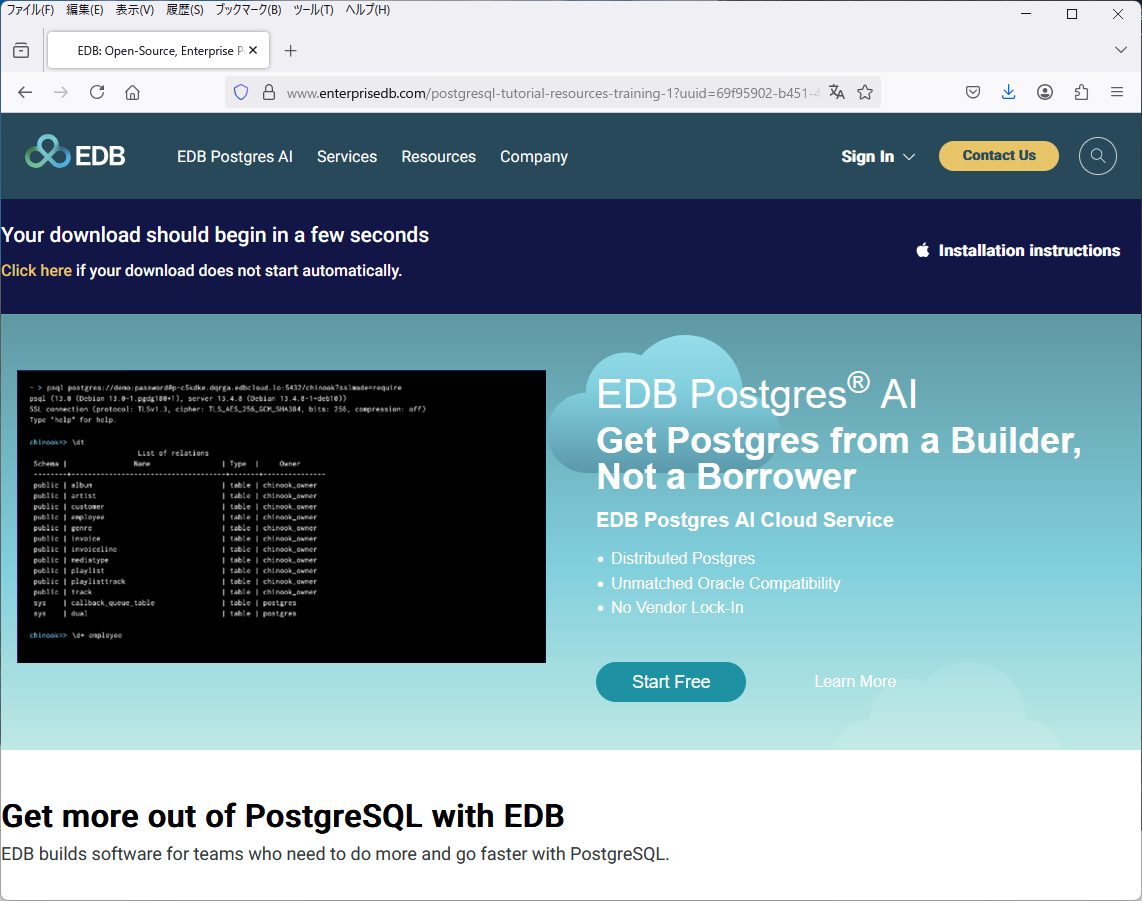Open the Firefox View tab icon
1142x901 pixels.
pyautogui.click(x=22, y=50)
